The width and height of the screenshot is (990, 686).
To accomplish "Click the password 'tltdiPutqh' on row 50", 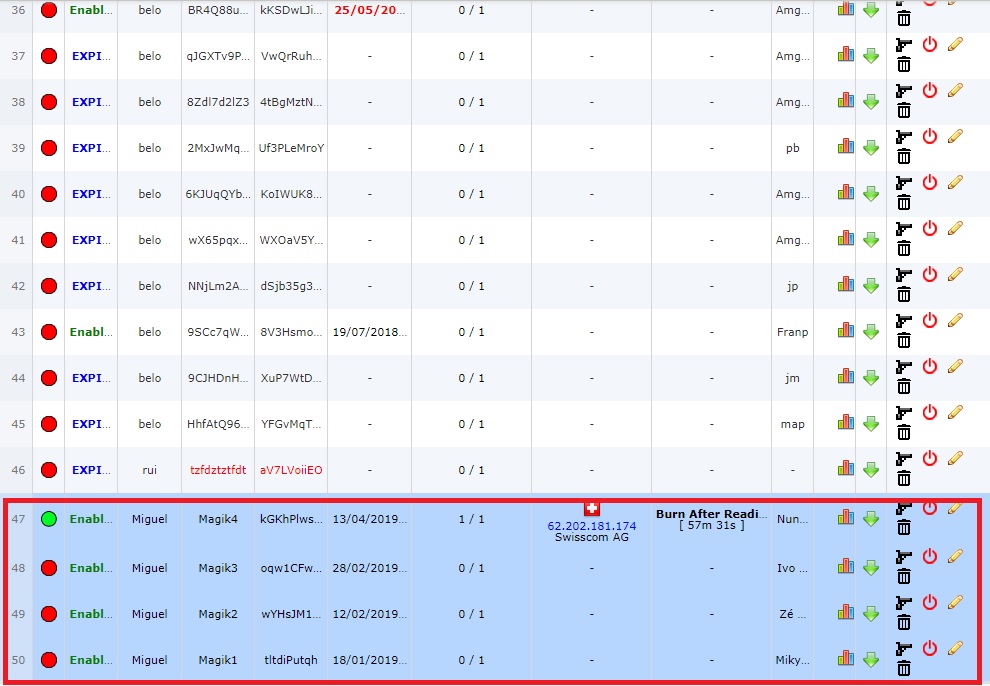I will click(x=291, y=660).
